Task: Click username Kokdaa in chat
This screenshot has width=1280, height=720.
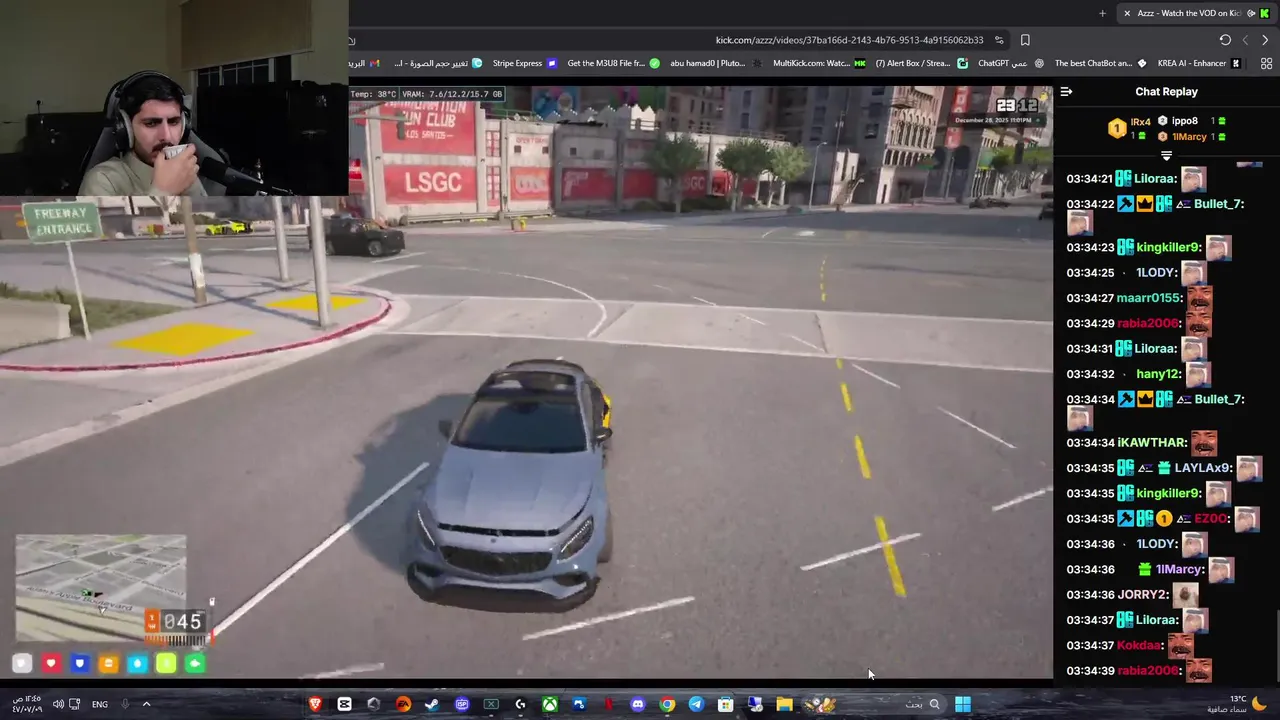Action: click(1140, 645)
